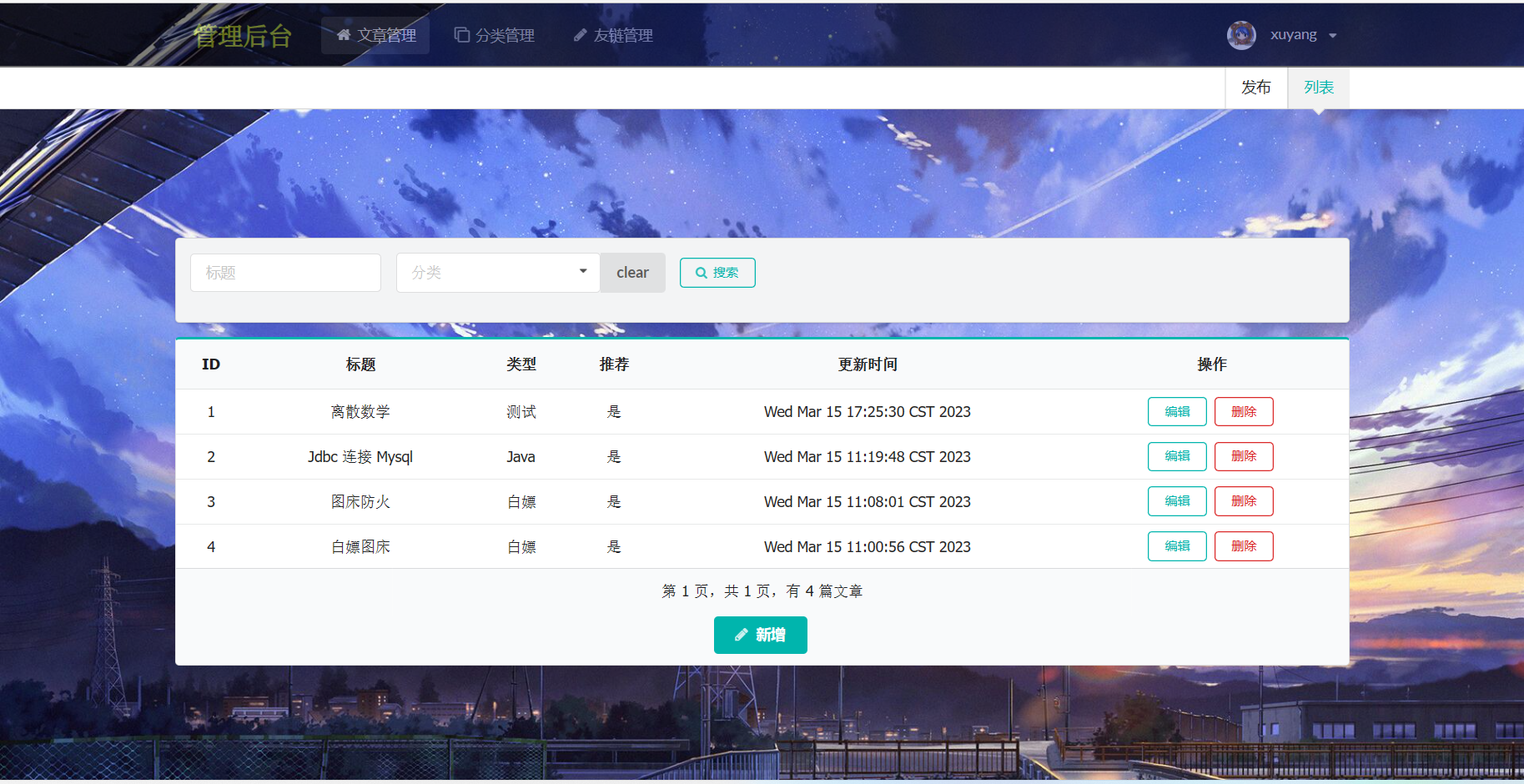Image resolution: width=1524 pixels, height=784 pixels.
Task: Edit the 离散数学 article
Action: pyautogui.click(x=1176, y=412)
